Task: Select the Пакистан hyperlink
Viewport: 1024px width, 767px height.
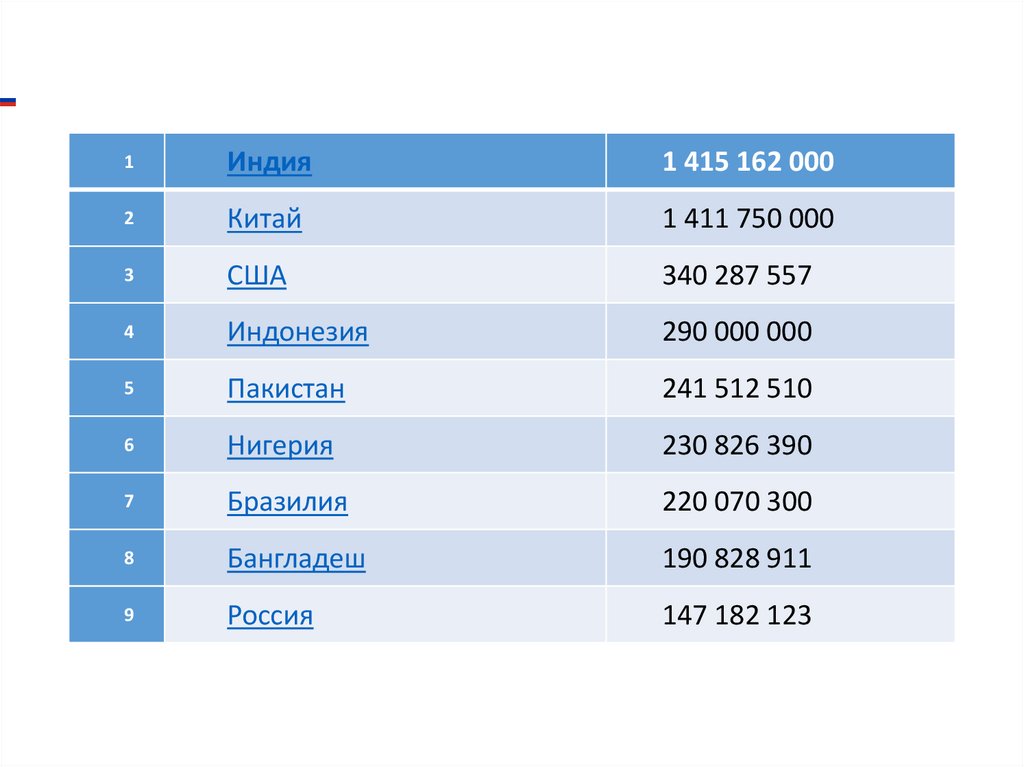Action: tap(286, 389)
